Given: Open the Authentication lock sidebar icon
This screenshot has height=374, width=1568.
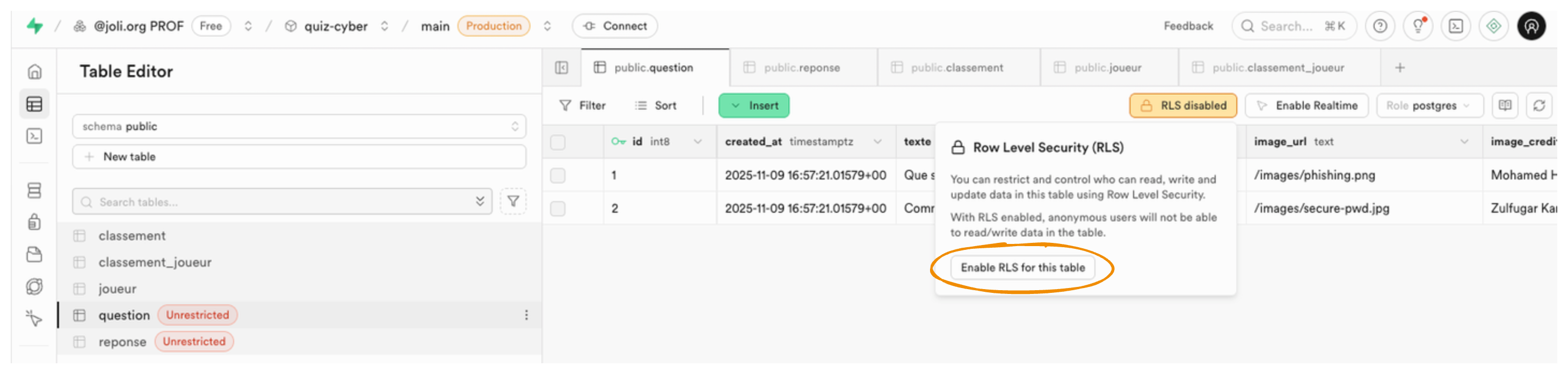Looking at the screenshot, I should point(35,222).
